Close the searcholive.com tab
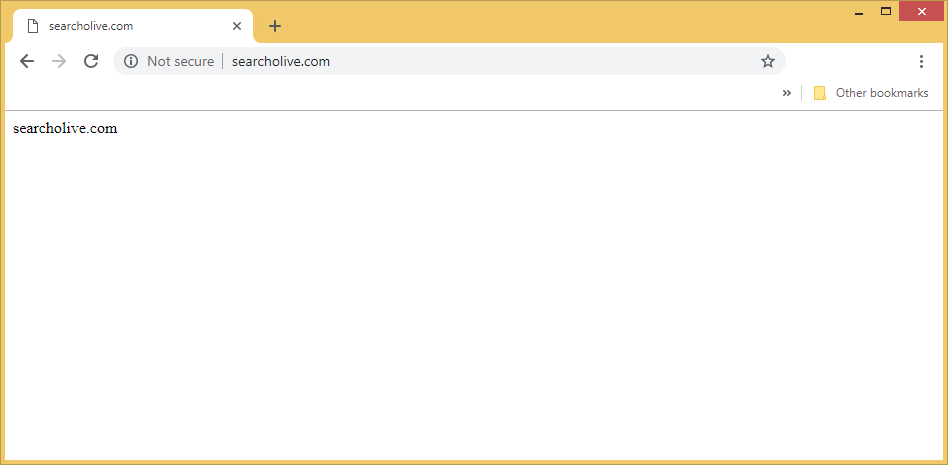The width and height of the screenshot is (950, 467). point(237,26)
